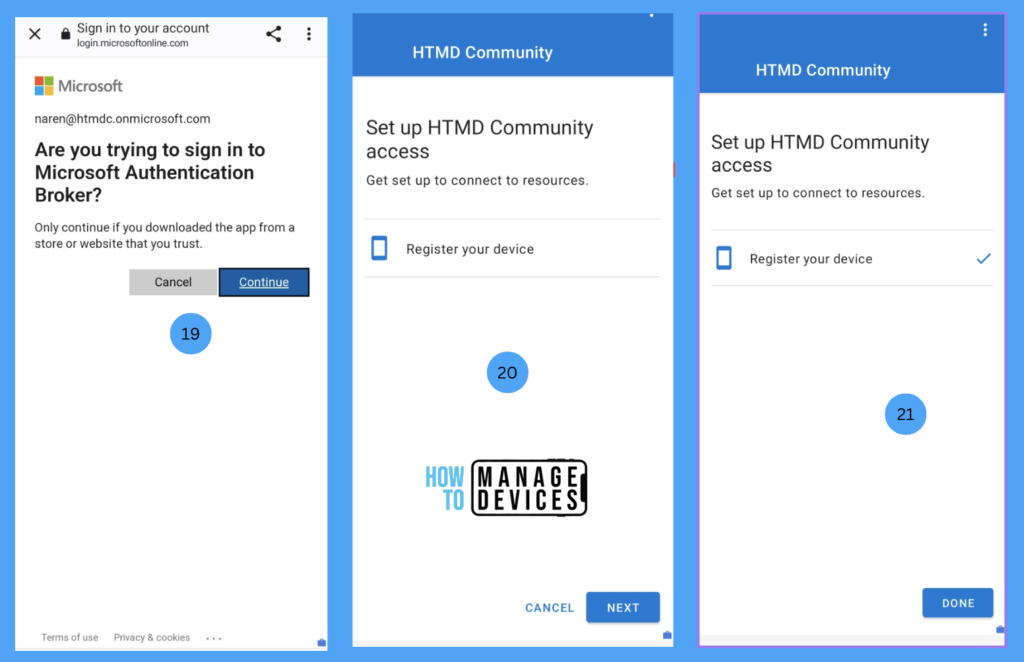Cancel the Authentication Broker sign-in
The width and height of the screenshot is (1024, 662).
[x=173, y=282]
